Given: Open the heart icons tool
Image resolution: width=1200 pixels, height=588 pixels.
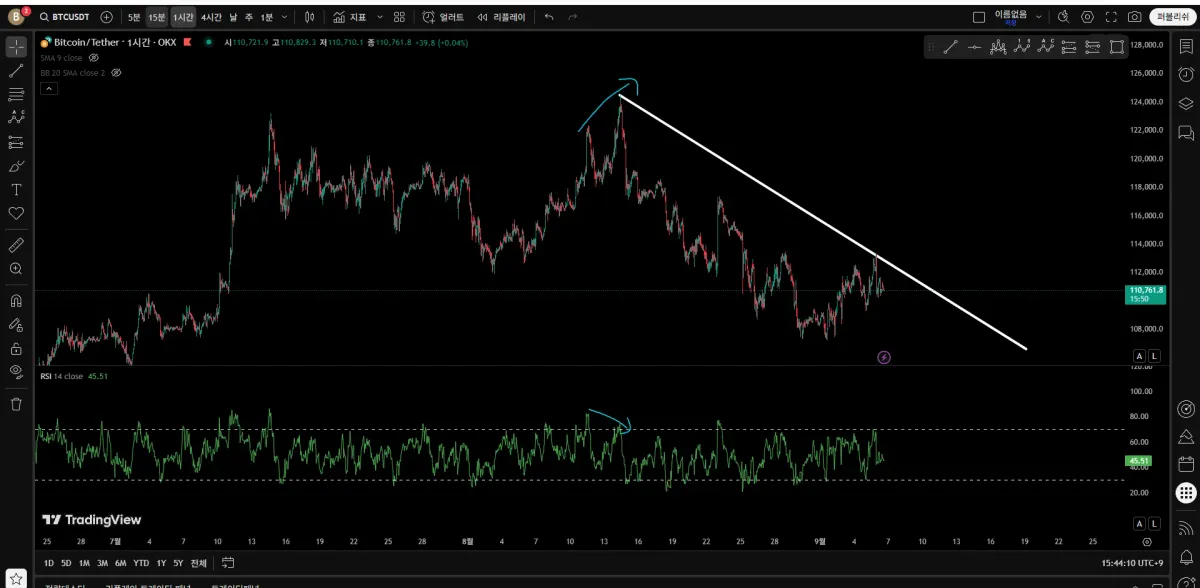Looking at the screenshot, I should [16, 213].
